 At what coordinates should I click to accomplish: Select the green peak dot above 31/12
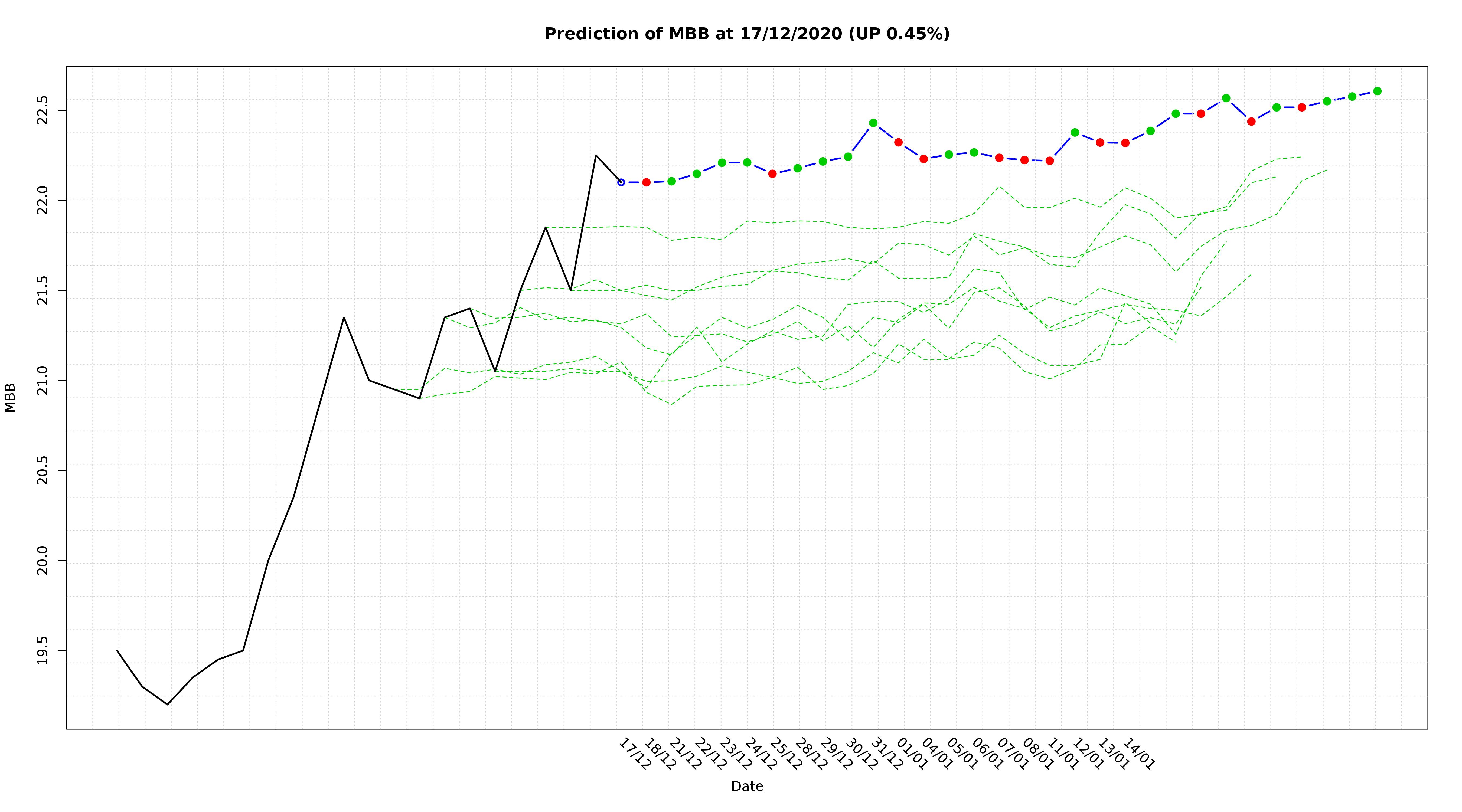pos(873,123)
